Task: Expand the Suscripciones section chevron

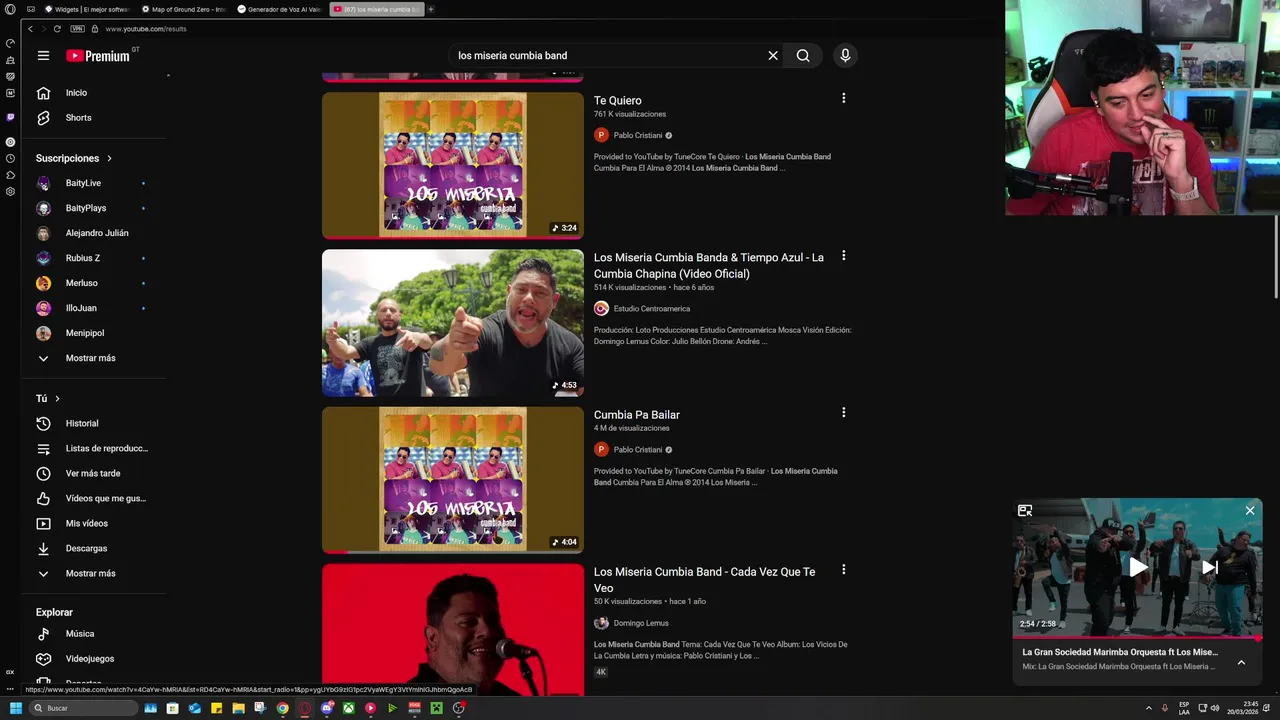Action: (x=109, y=158)
